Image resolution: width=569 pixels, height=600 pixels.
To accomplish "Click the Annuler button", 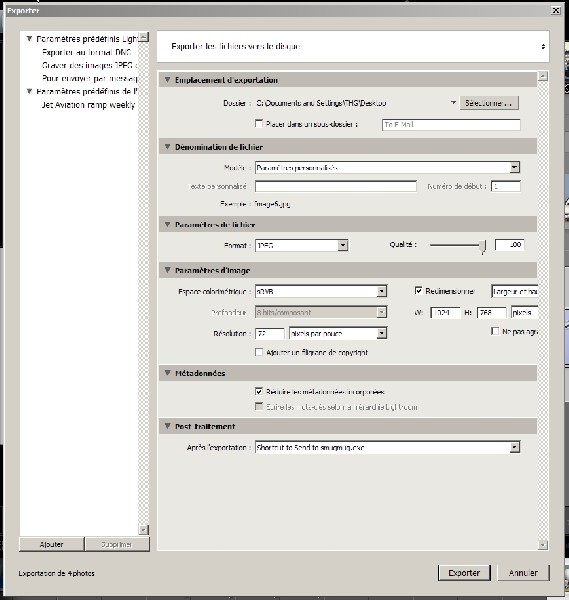I will coord(523,573).
